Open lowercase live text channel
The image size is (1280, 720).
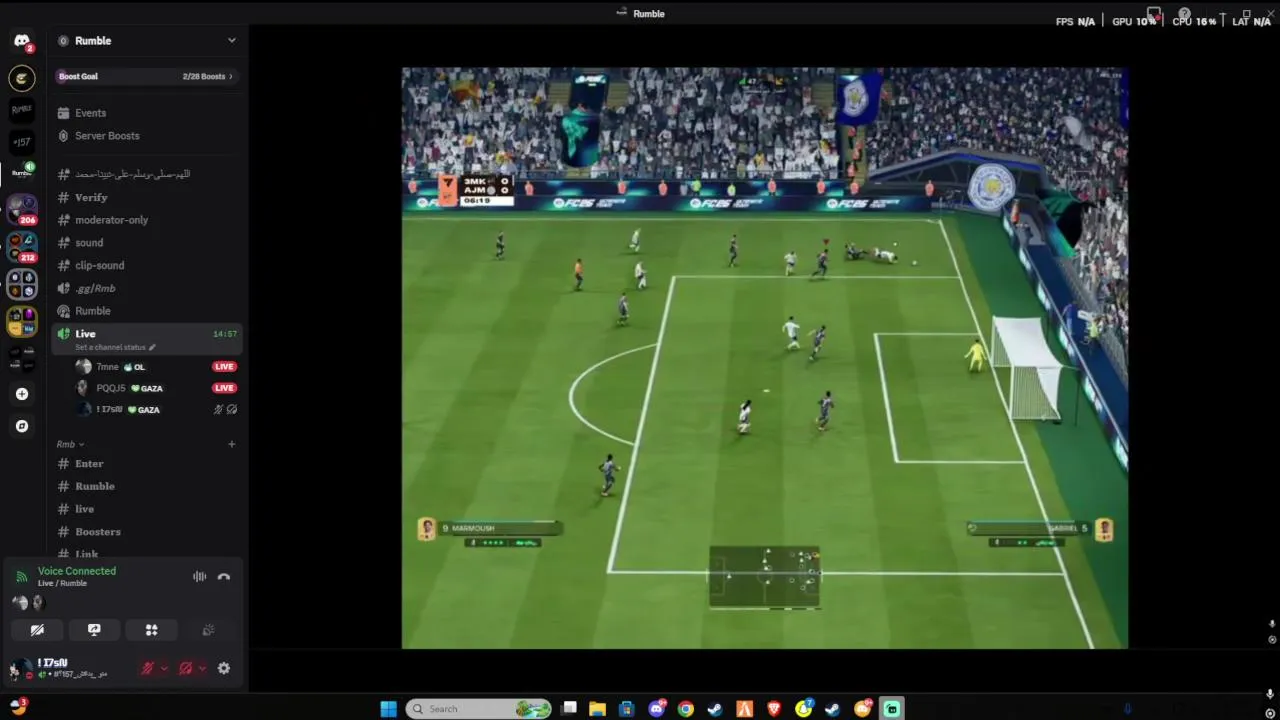tap(147, 510)
